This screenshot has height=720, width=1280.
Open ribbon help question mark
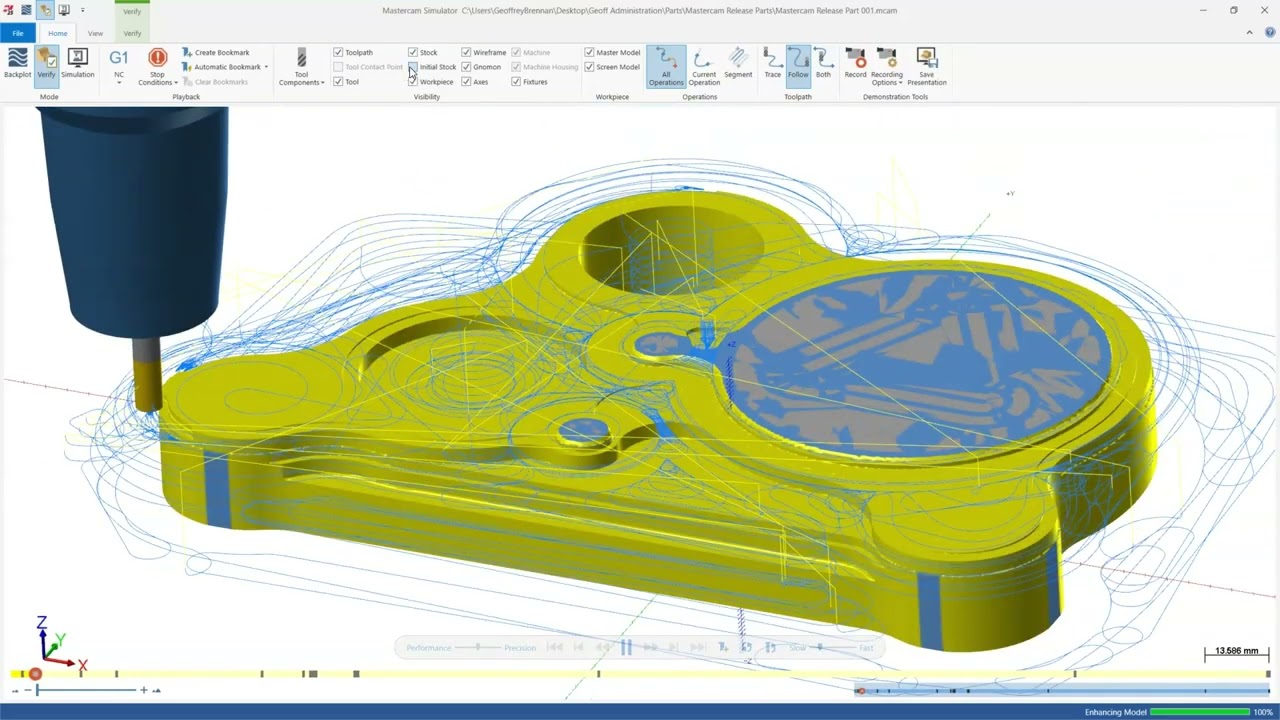coord(1268,33)
